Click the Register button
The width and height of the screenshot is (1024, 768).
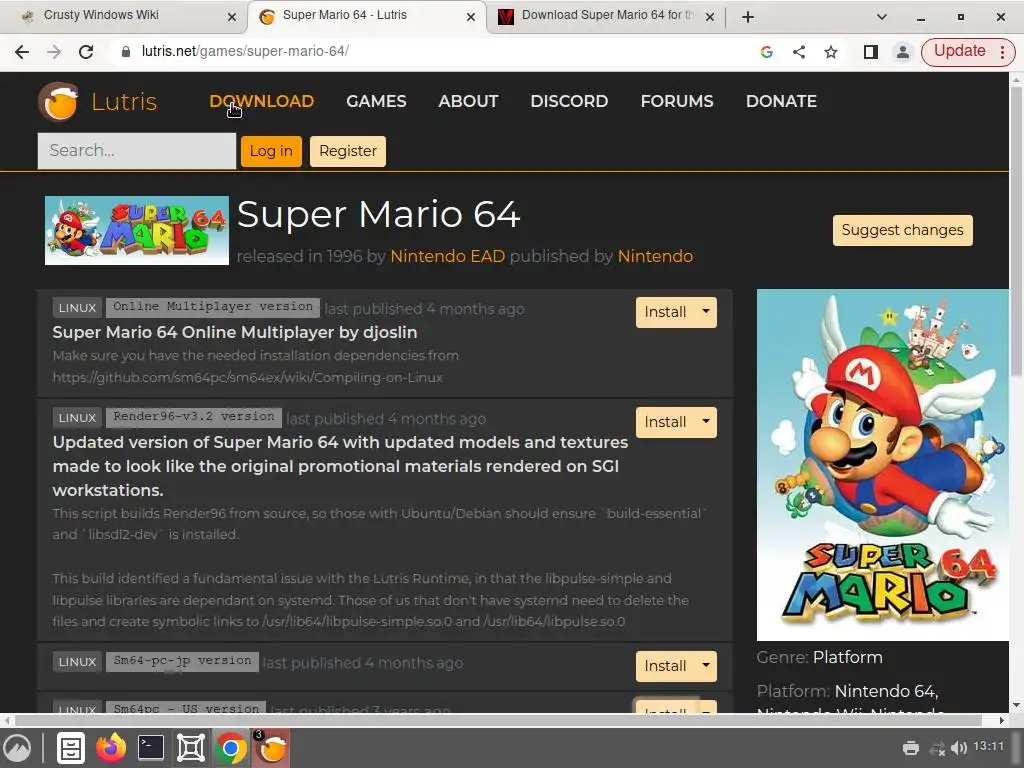(x=348, y=151)
